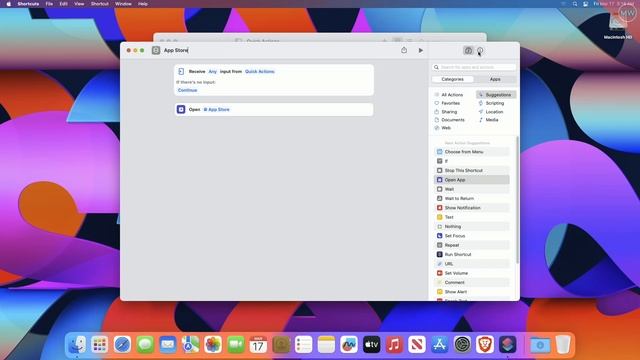Image resolution: width=640 pixels, height=360 pixels.
Task: Open Safari from the Dock
Action: pos(122,345)
